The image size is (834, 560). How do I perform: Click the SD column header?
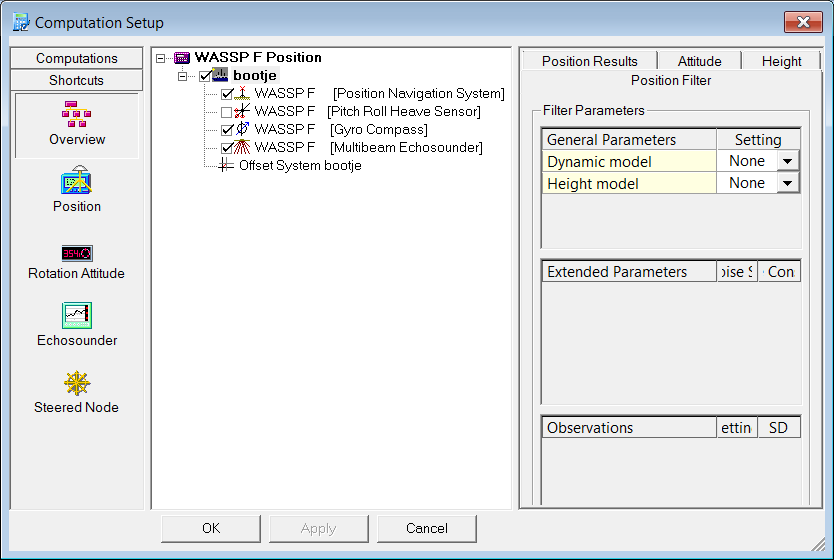(x=779, y=428)
